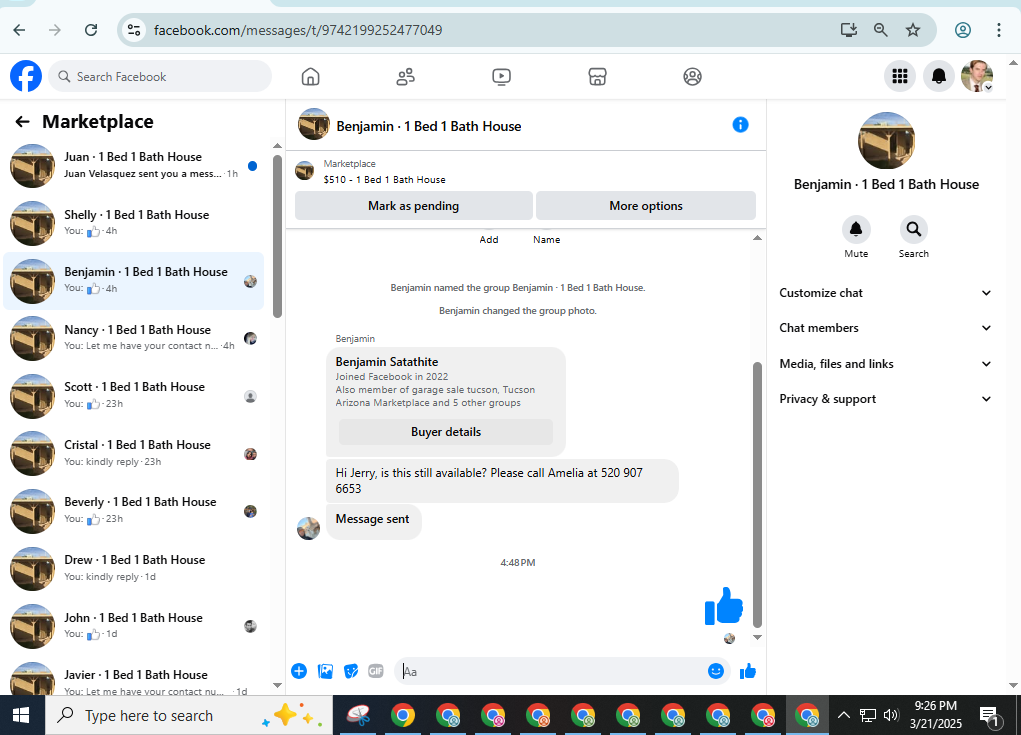Click the Facebook logo

26,76
